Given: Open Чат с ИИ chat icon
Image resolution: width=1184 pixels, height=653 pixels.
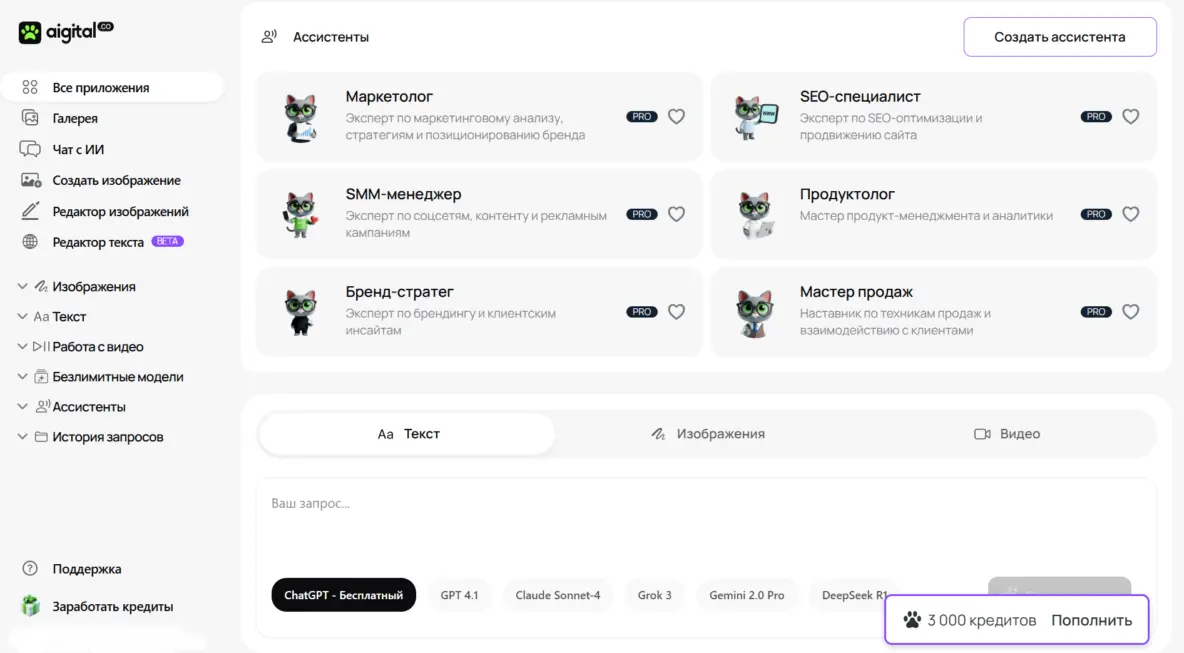Looking at the screenshot, I should (x=31, y=149).
